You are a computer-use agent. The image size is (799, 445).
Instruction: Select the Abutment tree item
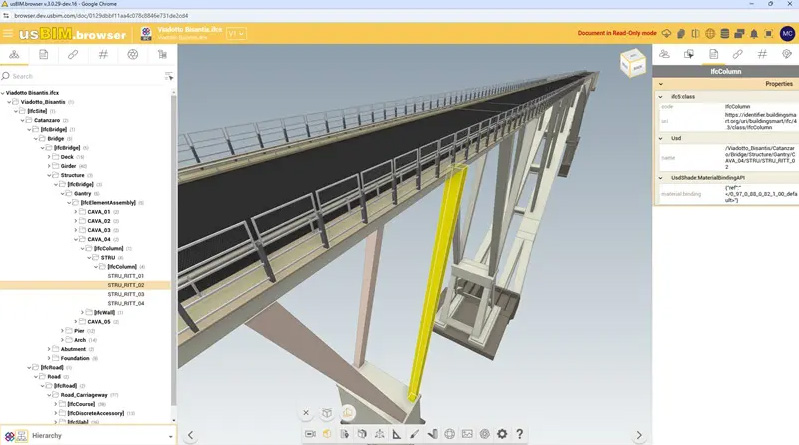coord(73,349)
